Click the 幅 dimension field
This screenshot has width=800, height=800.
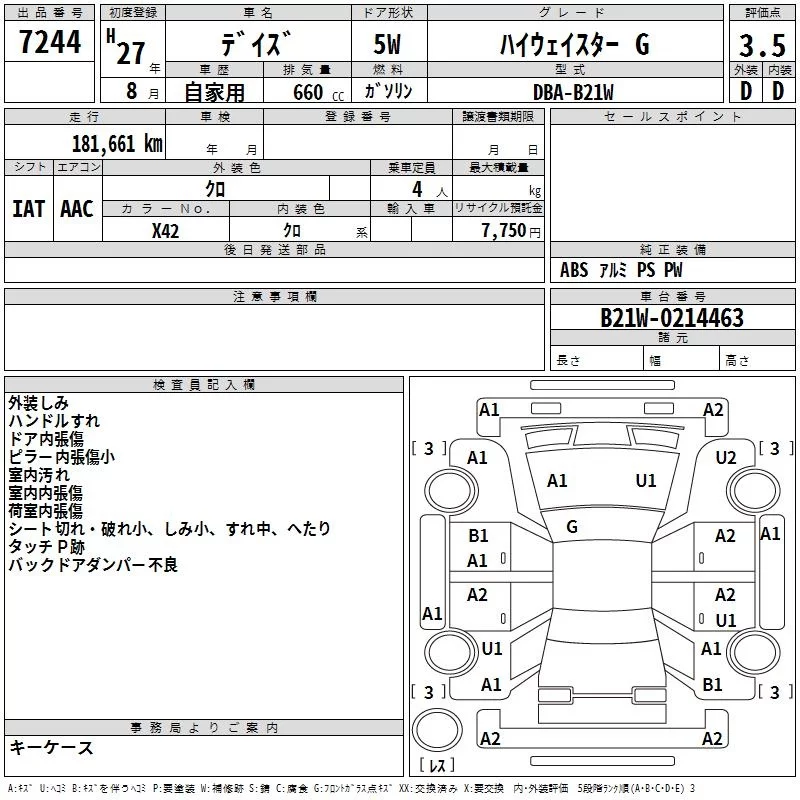point(681,360)
